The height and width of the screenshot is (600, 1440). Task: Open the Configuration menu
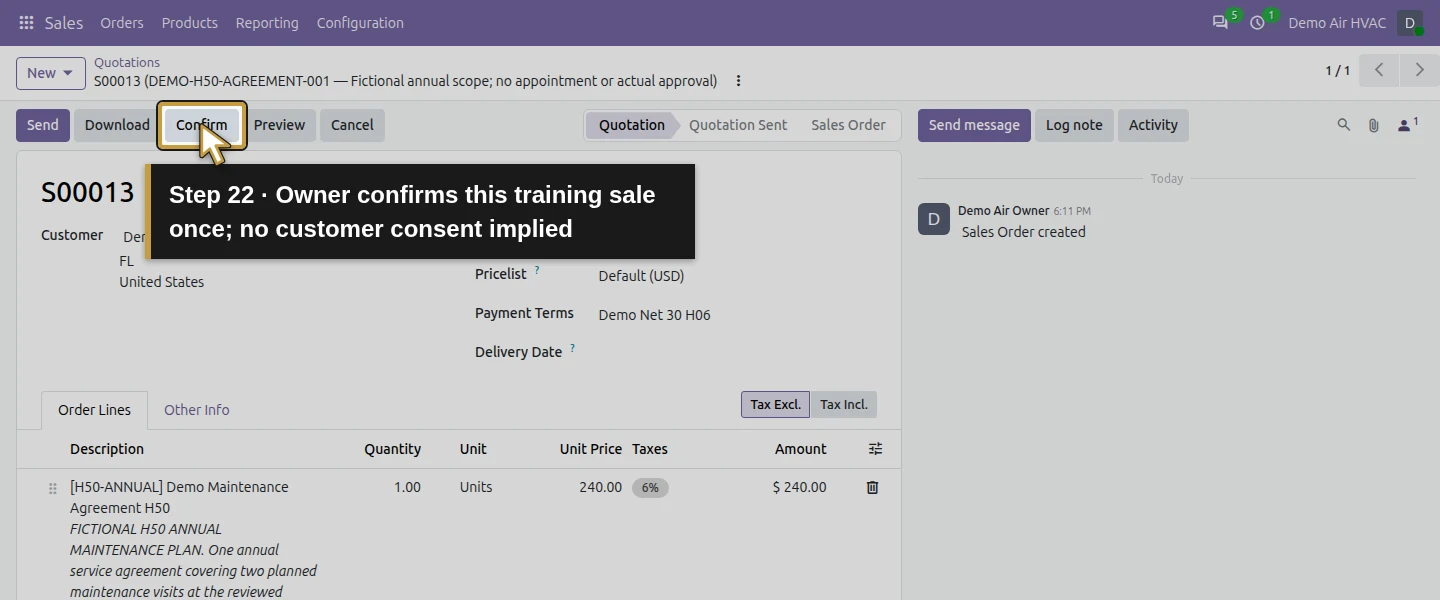coord(360,22)
